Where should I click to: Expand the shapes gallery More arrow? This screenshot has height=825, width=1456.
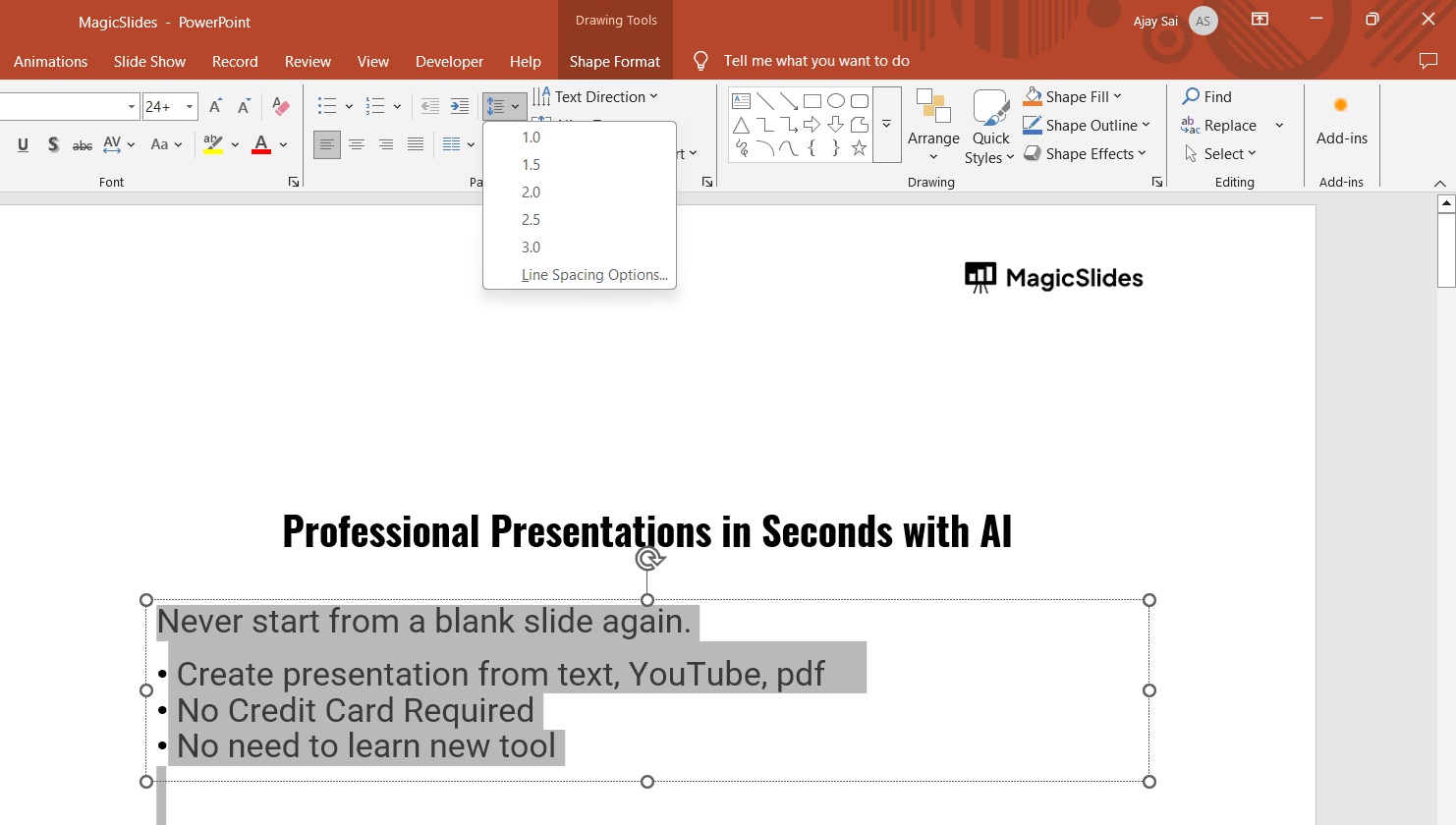click(x=886, y=125)
